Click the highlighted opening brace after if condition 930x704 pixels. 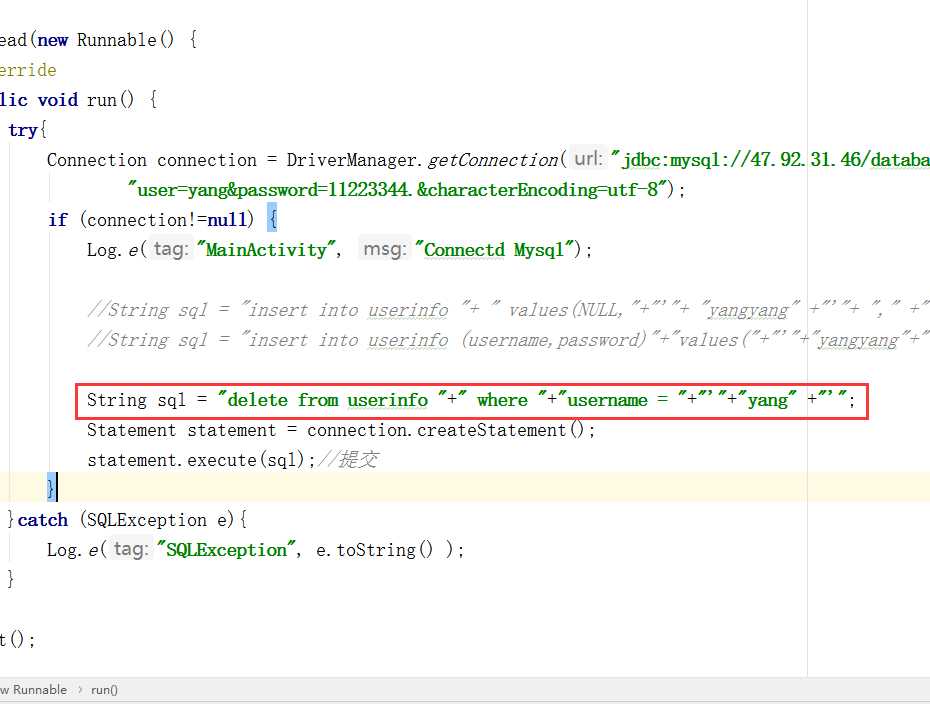272,220
